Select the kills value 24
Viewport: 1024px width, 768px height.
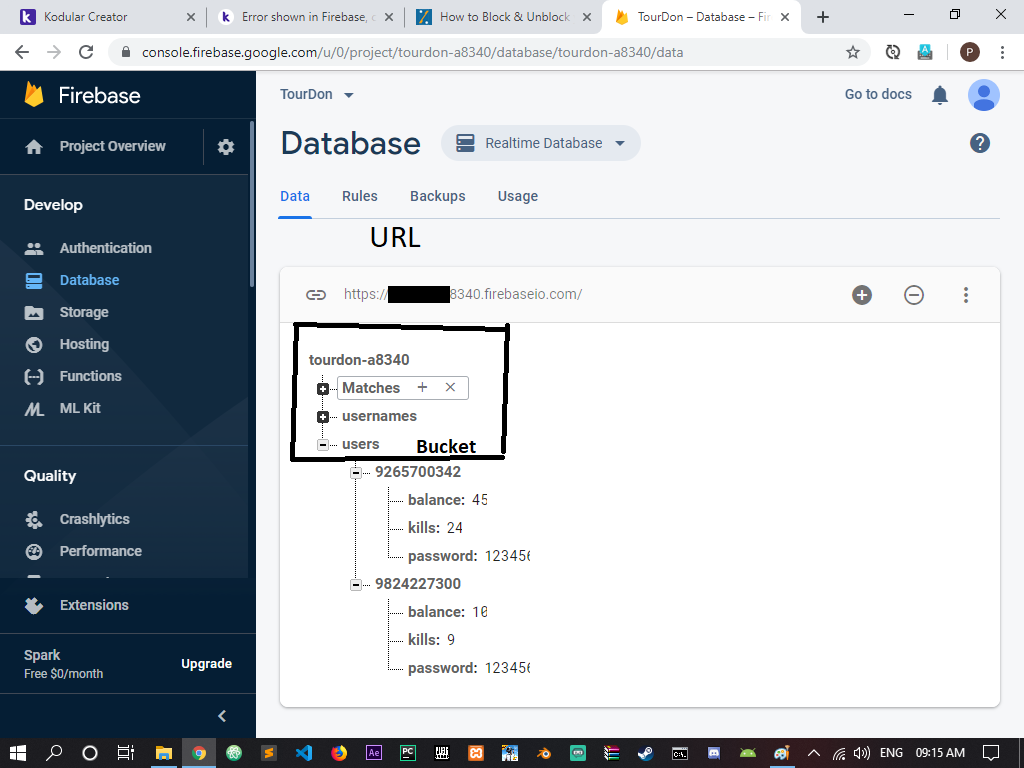(x=455, y=528)
